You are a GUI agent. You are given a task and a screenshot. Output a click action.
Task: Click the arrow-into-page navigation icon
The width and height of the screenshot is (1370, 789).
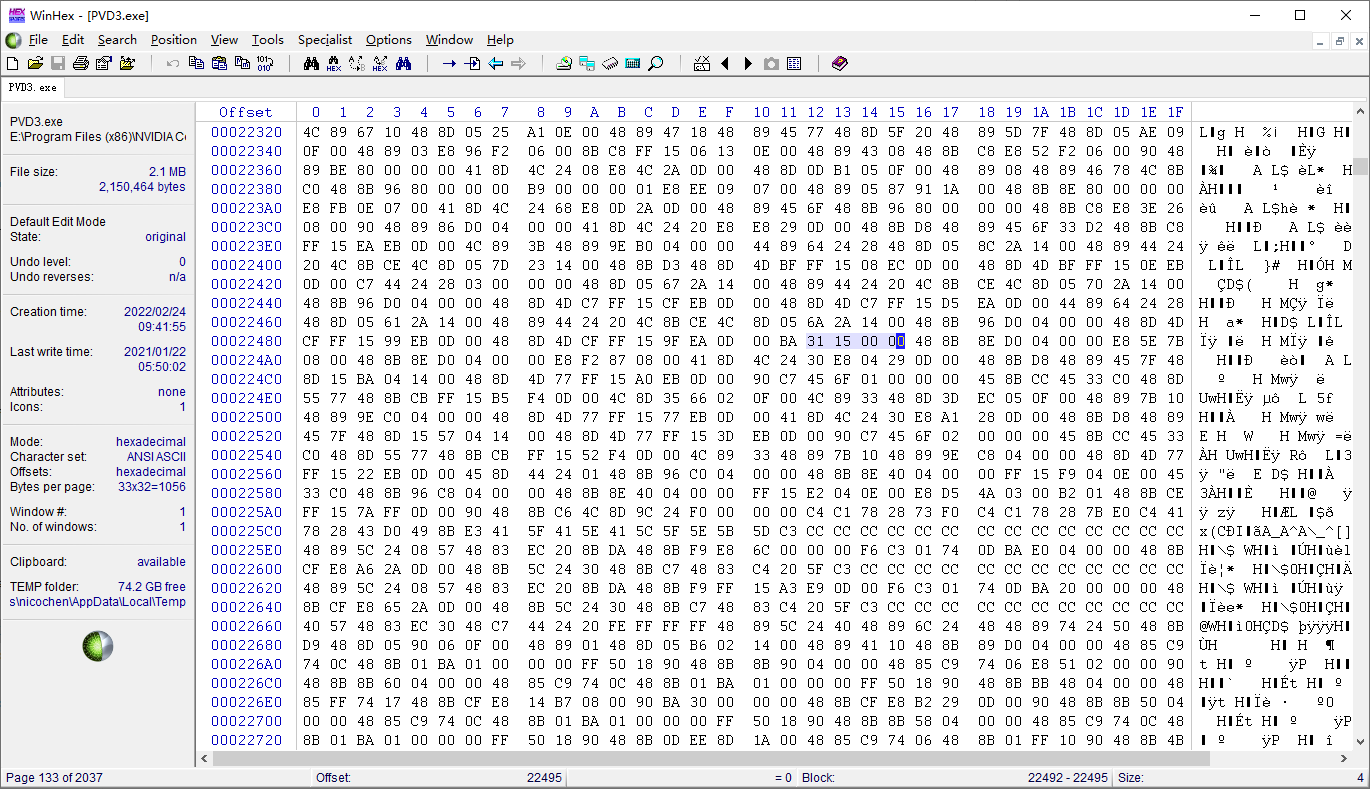pos(472,63)
